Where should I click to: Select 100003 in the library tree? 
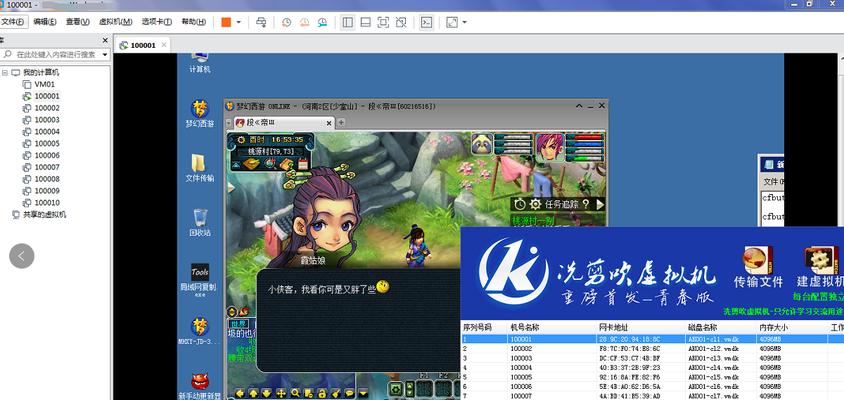(47, 120)
